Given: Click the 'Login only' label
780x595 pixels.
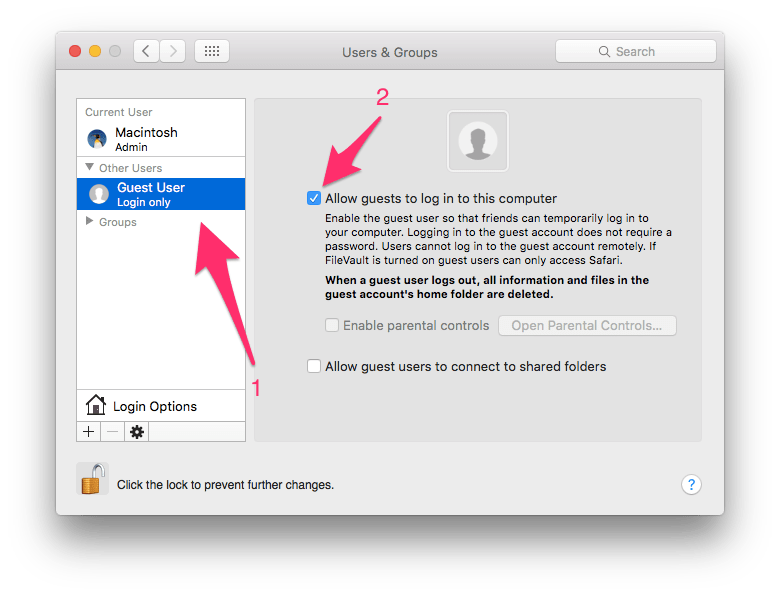Looking at the screenshot, I should [x=143, y=202].
